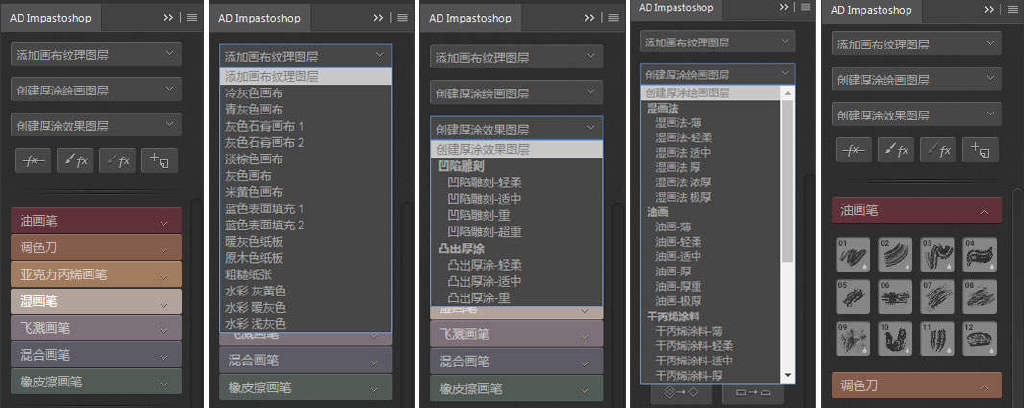Screen dimensions: 1024x408
Task: Select oil brush preset 04
Action: coord(980,254)
